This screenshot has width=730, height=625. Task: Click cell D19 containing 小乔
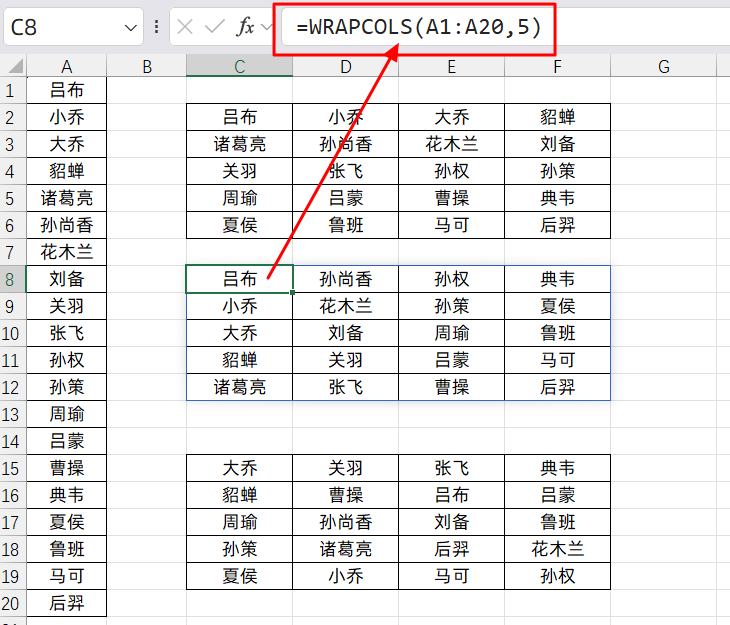pyautogui.click(x=345, y=577)
